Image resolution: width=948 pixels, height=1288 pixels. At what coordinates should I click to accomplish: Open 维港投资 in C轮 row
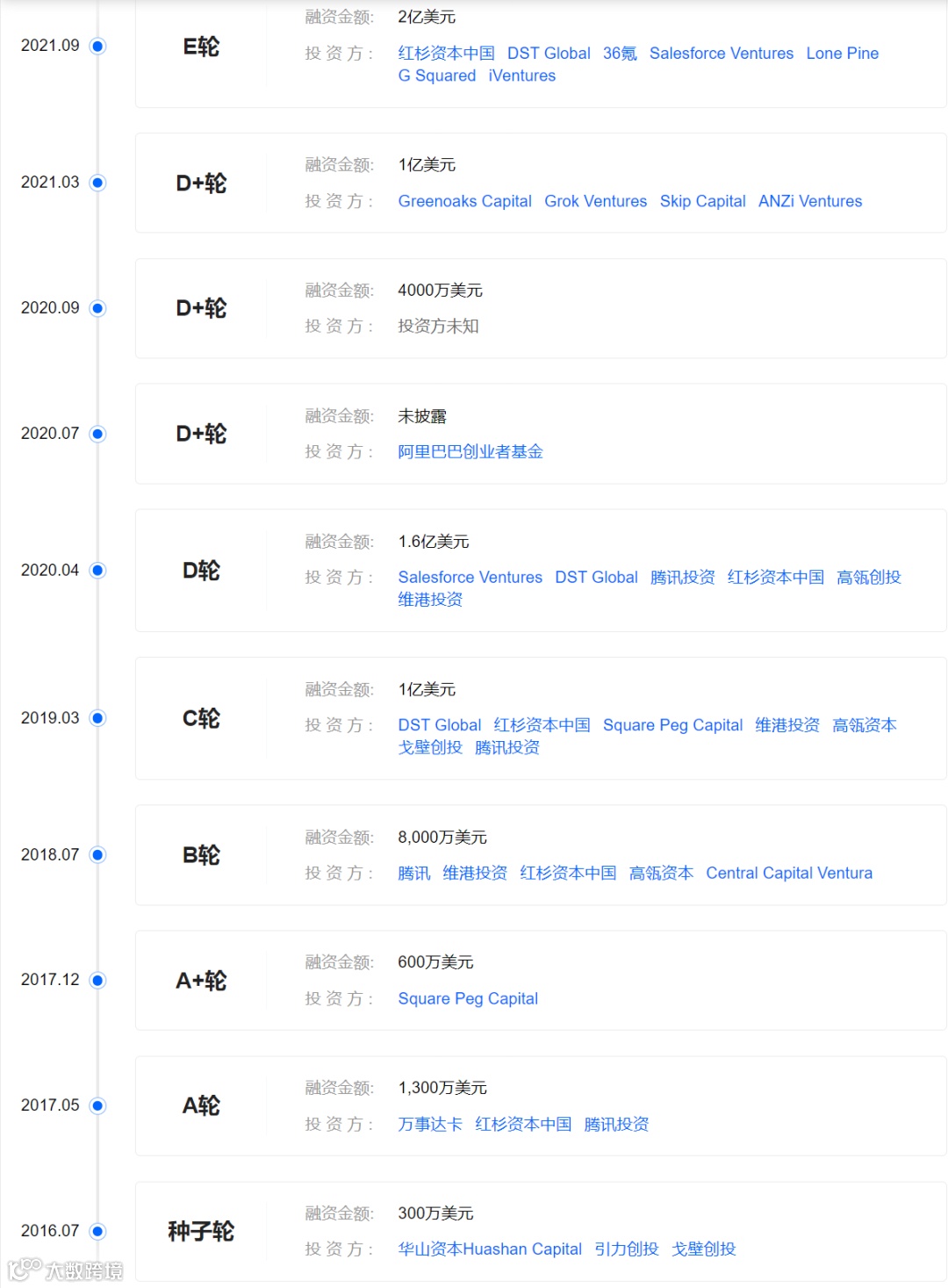(787, 725)
